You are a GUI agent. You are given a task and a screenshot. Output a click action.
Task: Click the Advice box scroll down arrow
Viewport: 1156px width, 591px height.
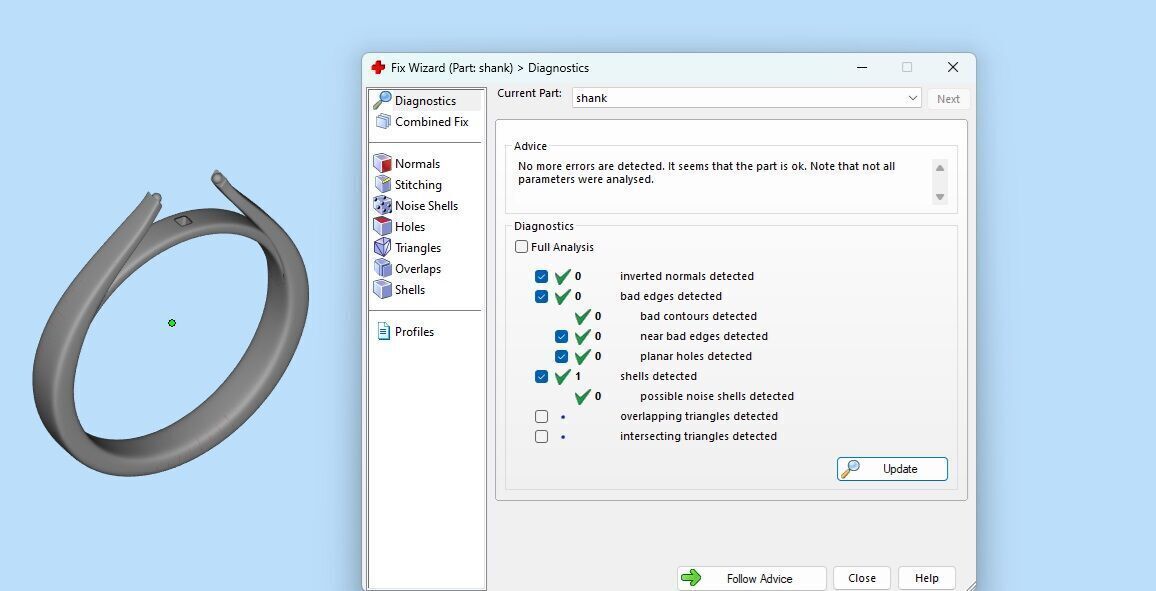click(940, 197)
